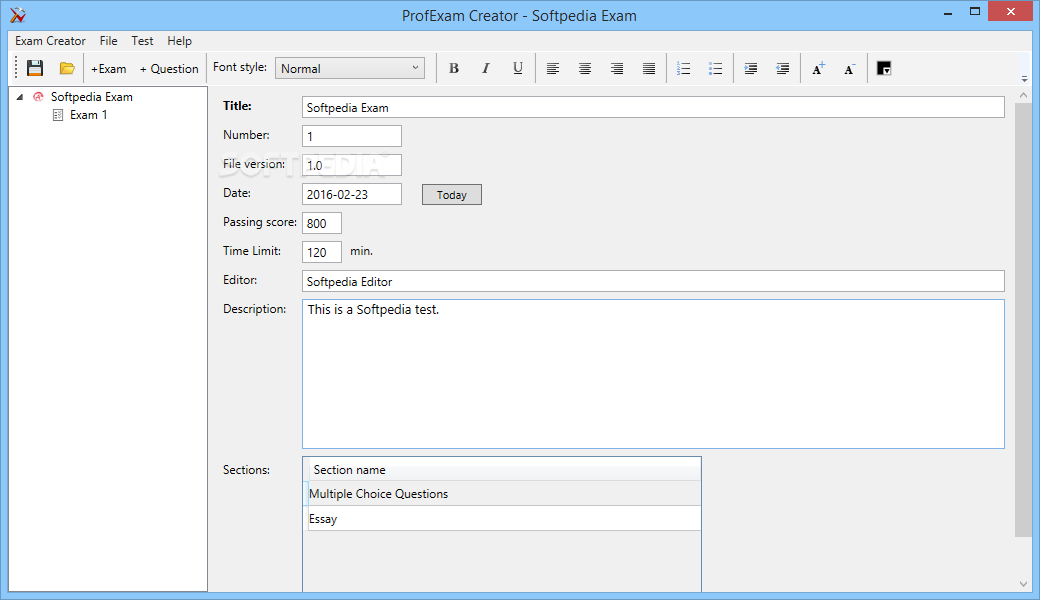The image size is (1040, 600).
Task: Click the Exam 1 document icon
Action: click(x=58, y=115)
